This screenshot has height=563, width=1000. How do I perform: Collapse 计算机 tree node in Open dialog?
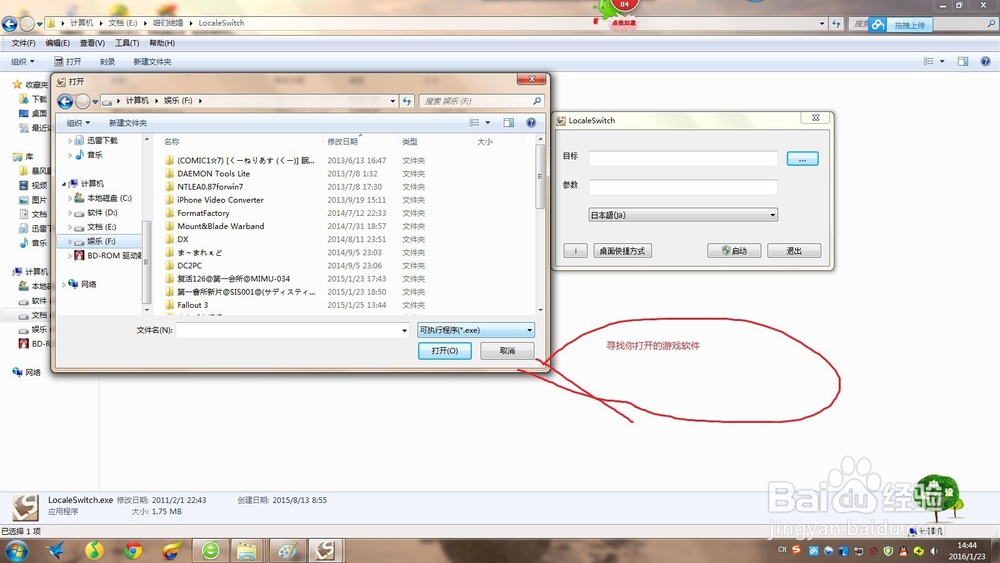tap(64, 184)
